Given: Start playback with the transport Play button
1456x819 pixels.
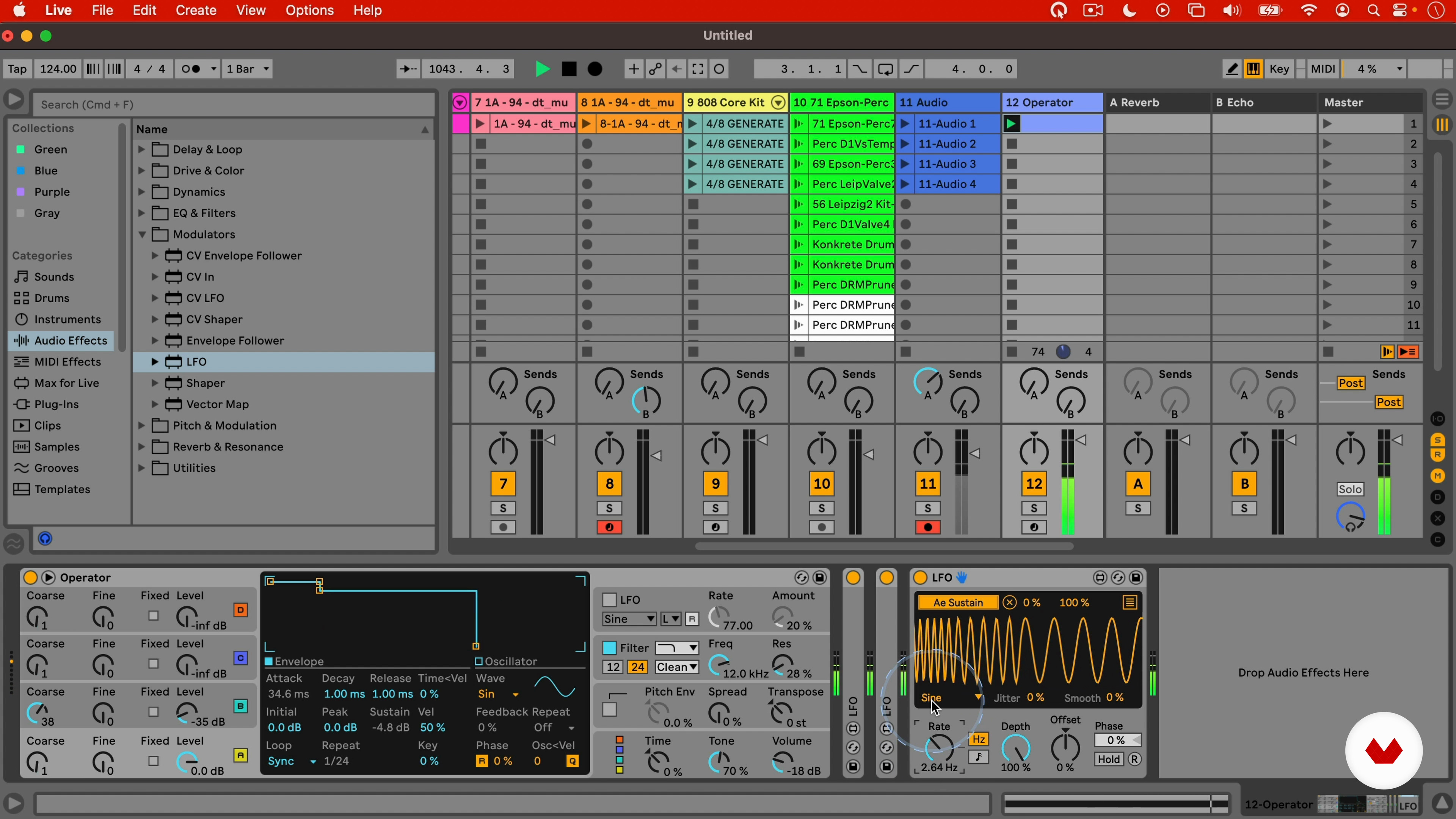Looking at the screenshot, I should (543, 69).
